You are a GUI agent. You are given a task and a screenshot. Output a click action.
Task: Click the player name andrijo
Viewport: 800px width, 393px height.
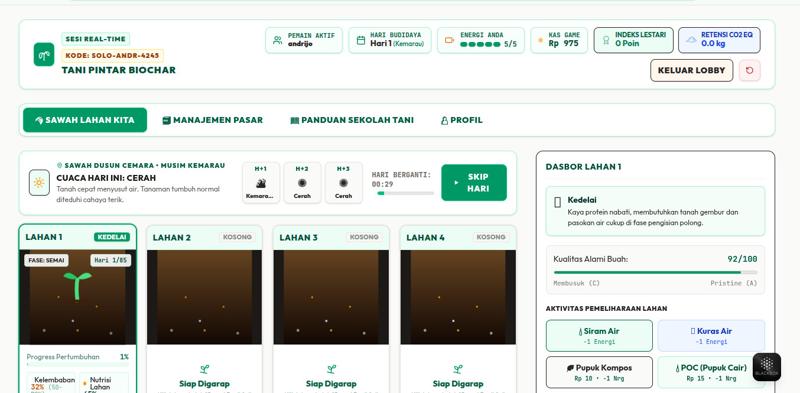click(x=300, y=44)
